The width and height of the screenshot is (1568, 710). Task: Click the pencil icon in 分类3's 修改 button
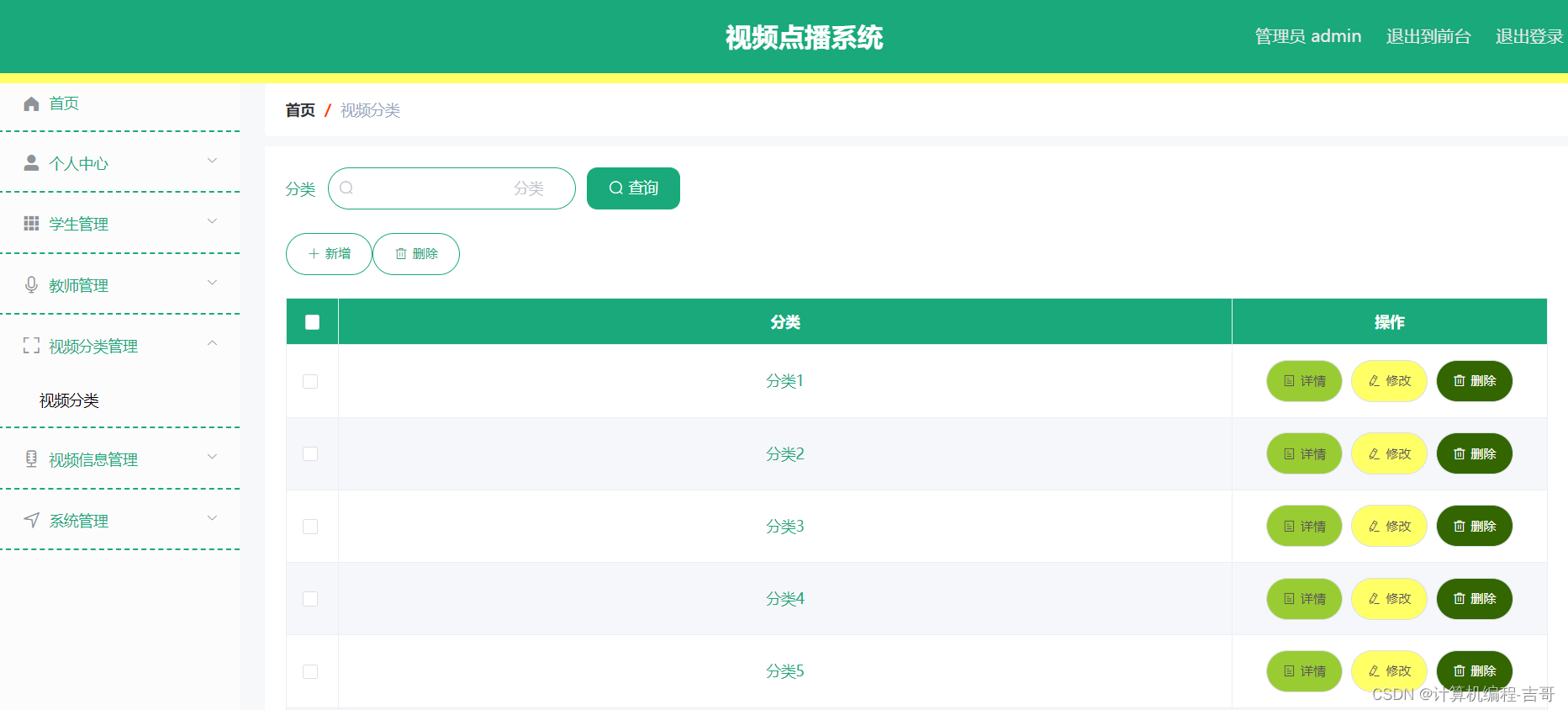(x=1374, y=527)
